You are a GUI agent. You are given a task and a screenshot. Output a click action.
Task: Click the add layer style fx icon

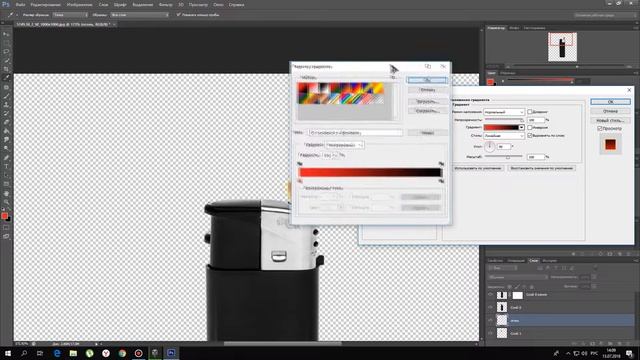(583, 344)
